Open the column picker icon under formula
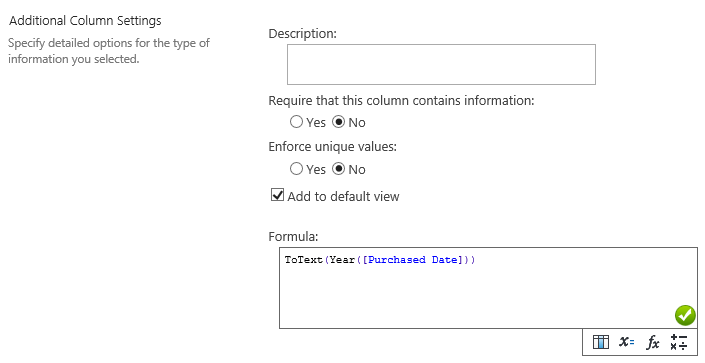705x363 pixels. [601, 342]
